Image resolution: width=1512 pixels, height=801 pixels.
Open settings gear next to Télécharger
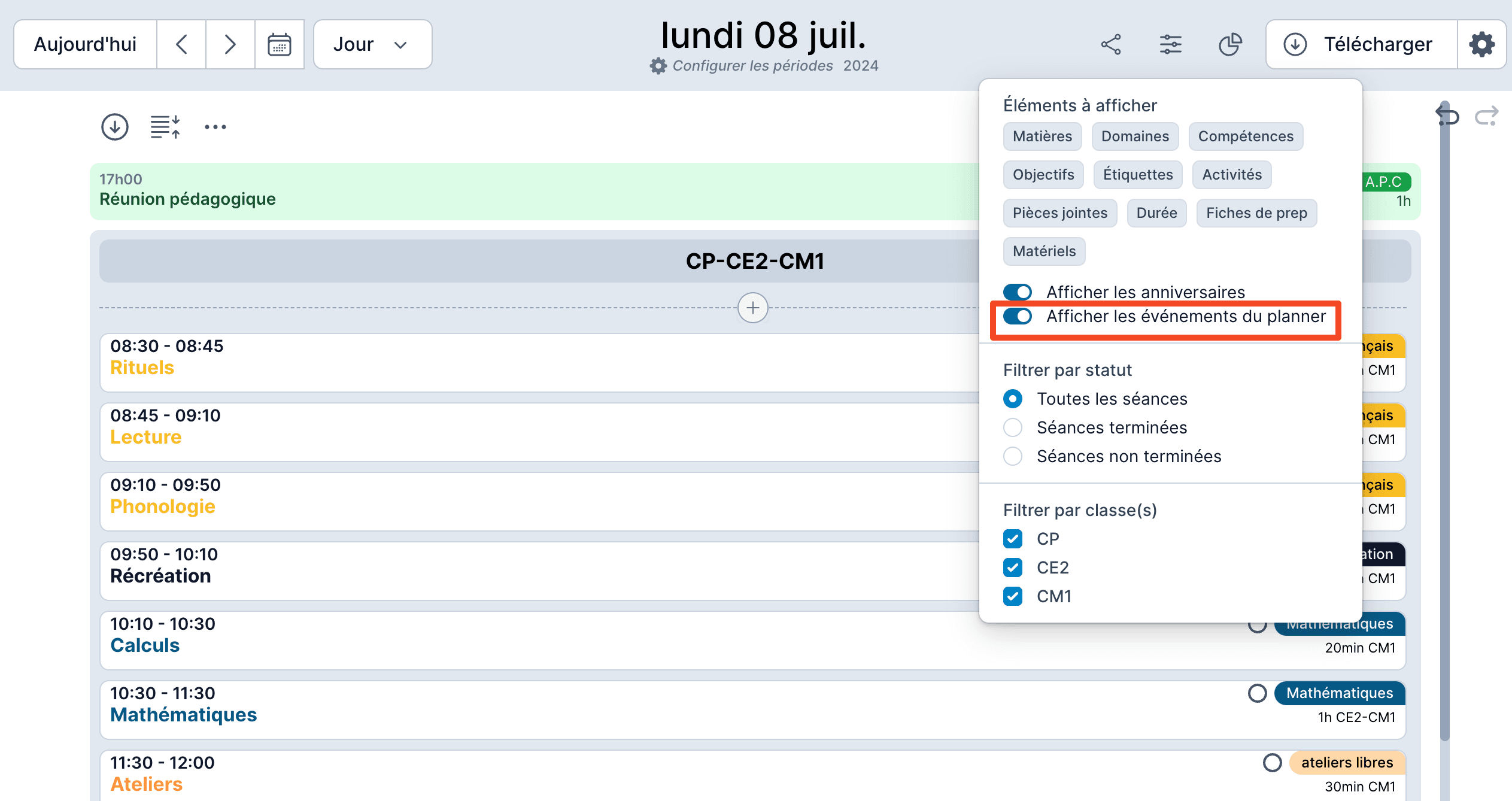[x=1481, y=44]
